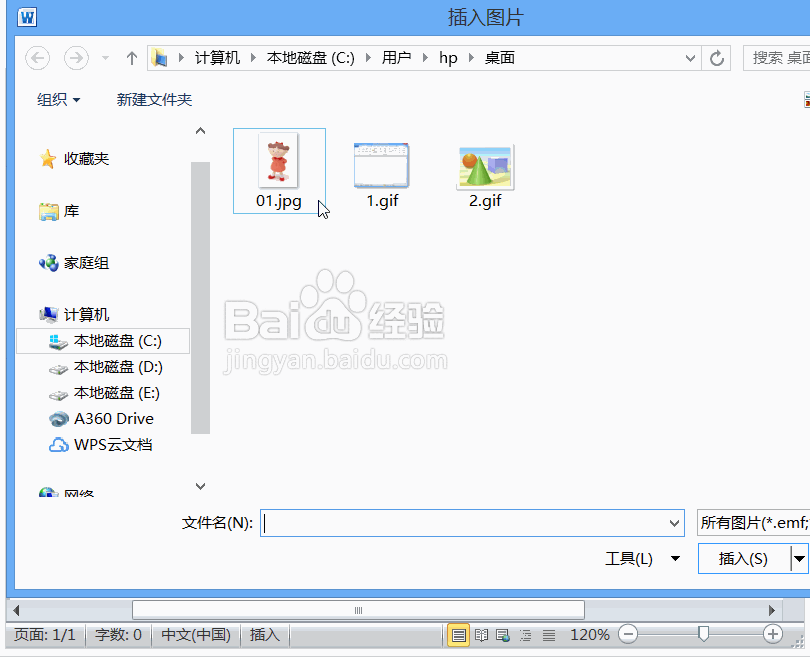Go up one folder level
This screenshot has width=810, height=657.
click(132, 58)
